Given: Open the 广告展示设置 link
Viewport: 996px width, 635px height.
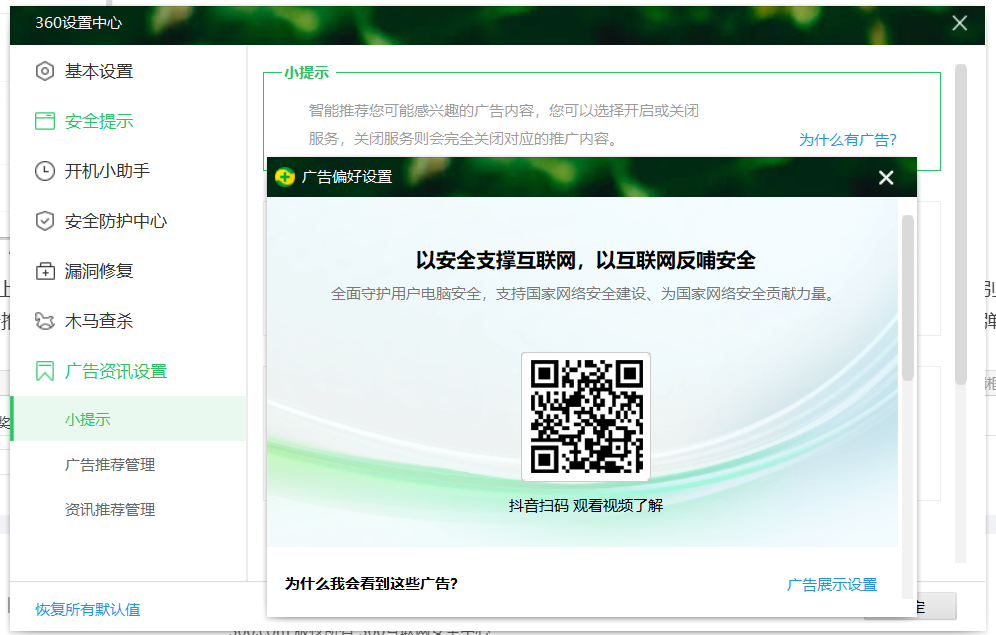Looking at the screenshot, I should click(831, 585).
